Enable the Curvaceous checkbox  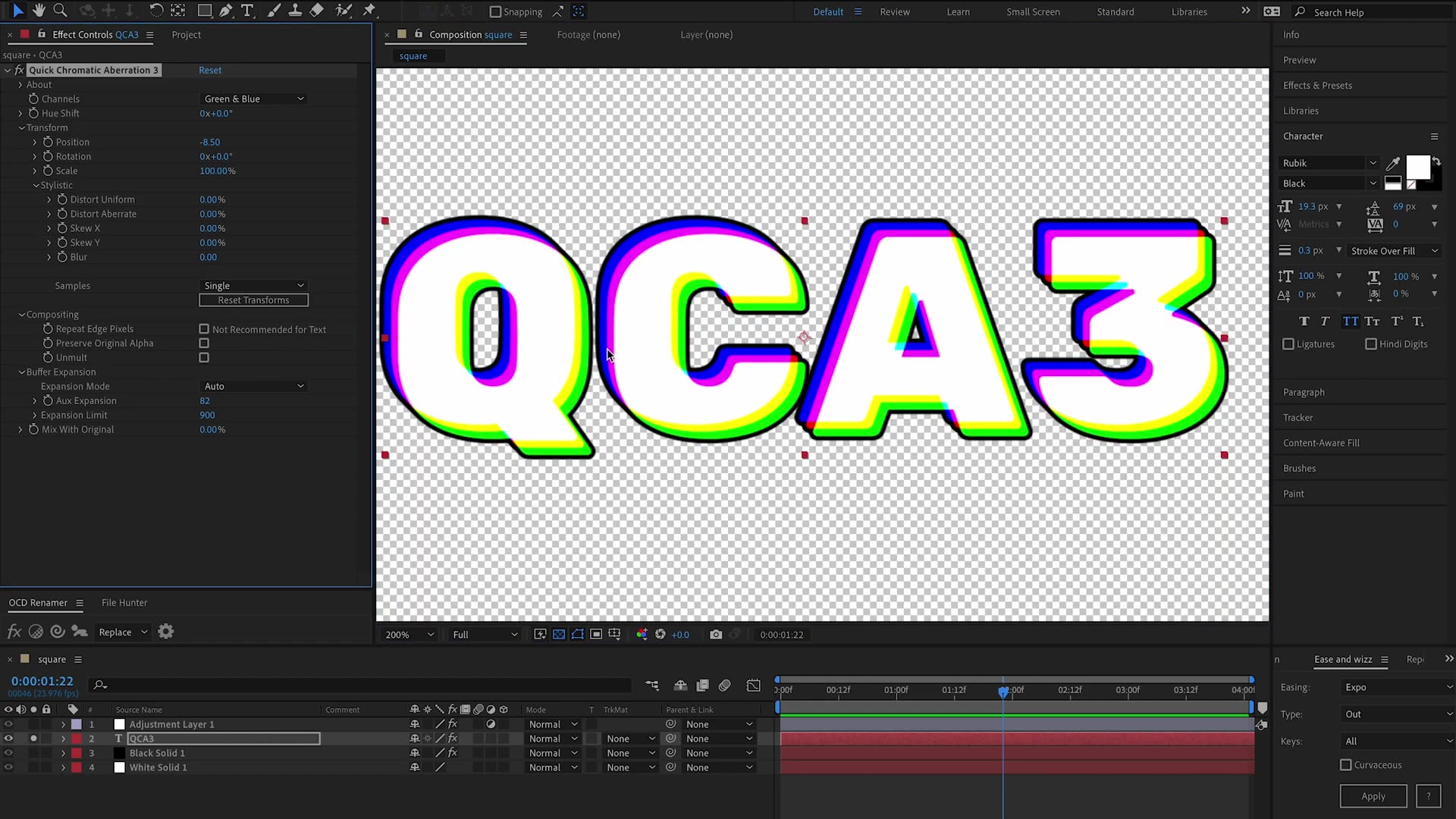pos(1346,765)
